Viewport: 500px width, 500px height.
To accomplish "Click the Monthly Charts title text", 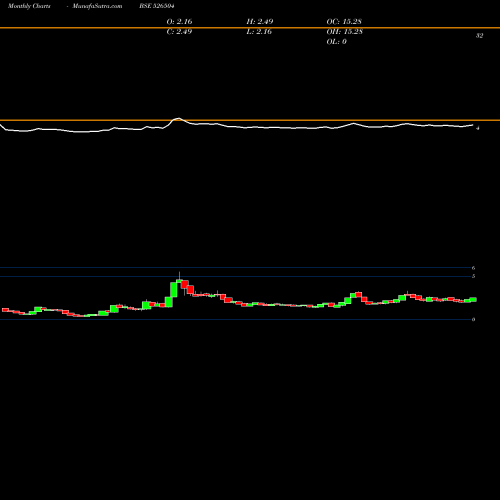I will point(29,6).
